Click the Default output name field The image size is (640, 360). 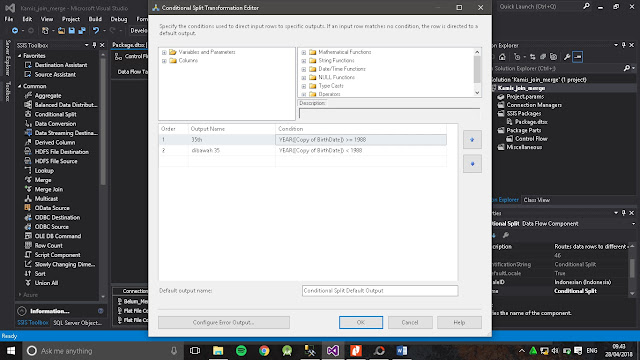[380, 291]
